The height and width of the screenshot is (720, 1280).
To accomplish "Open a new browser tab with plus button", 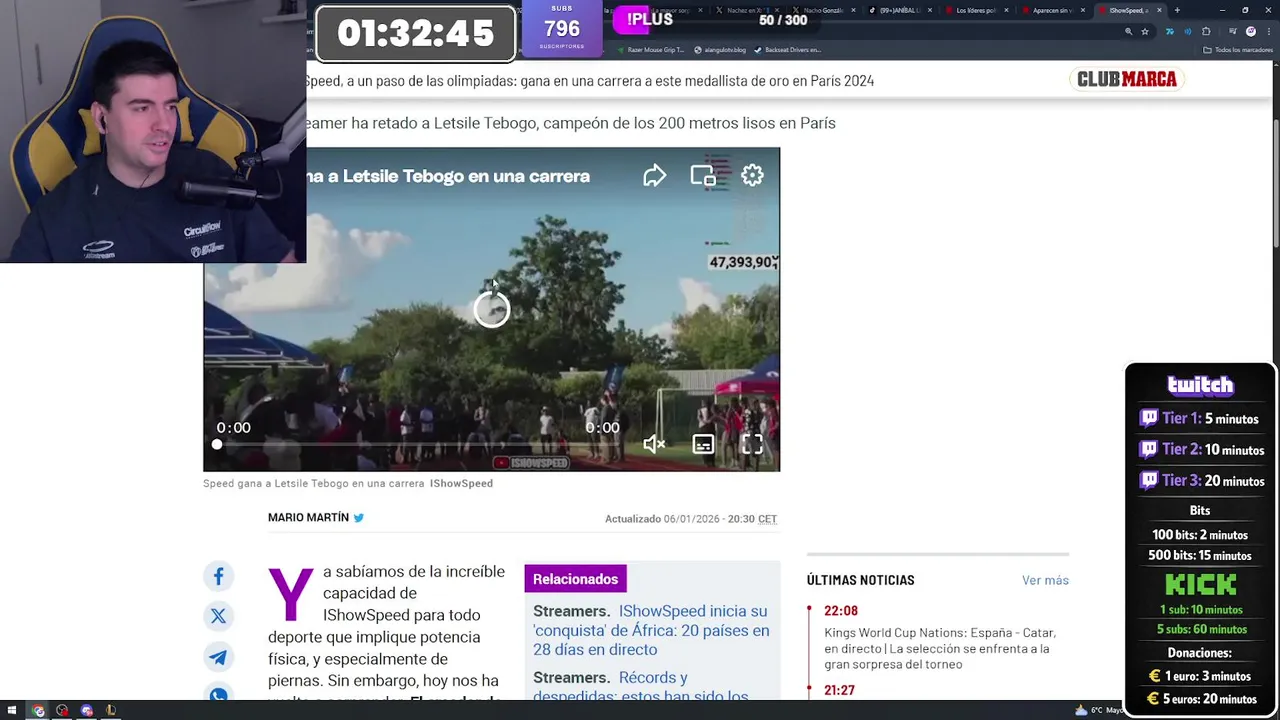I will click(x=1177, y=10).
